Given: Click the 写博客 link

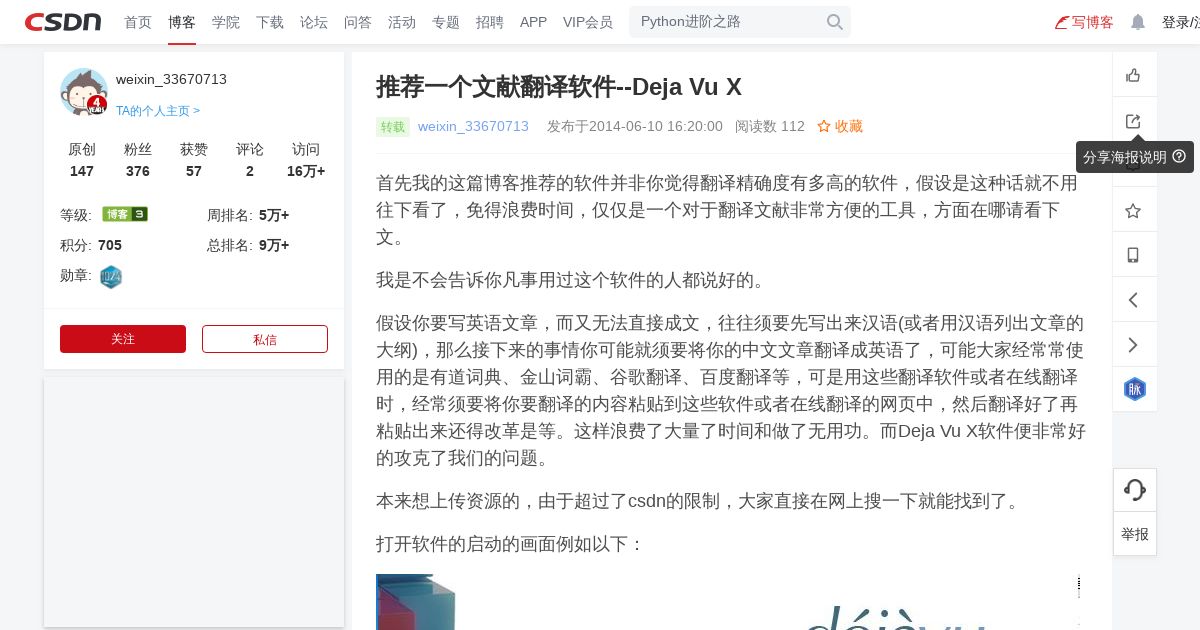Looking at the screenshot, I should point(1084,22).
